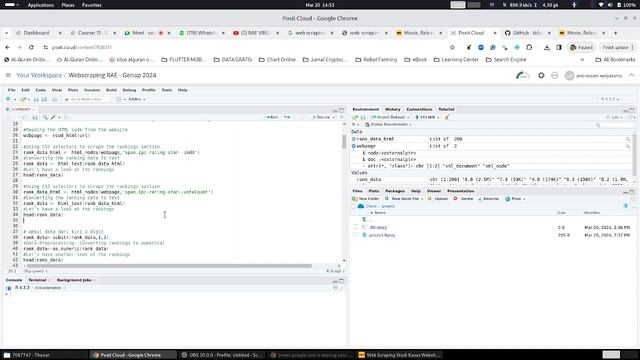Image resolution: width=640 pixels, height=360 pixels.
Task: Click the save all documents icon
Action: click(x=44, y=99)
